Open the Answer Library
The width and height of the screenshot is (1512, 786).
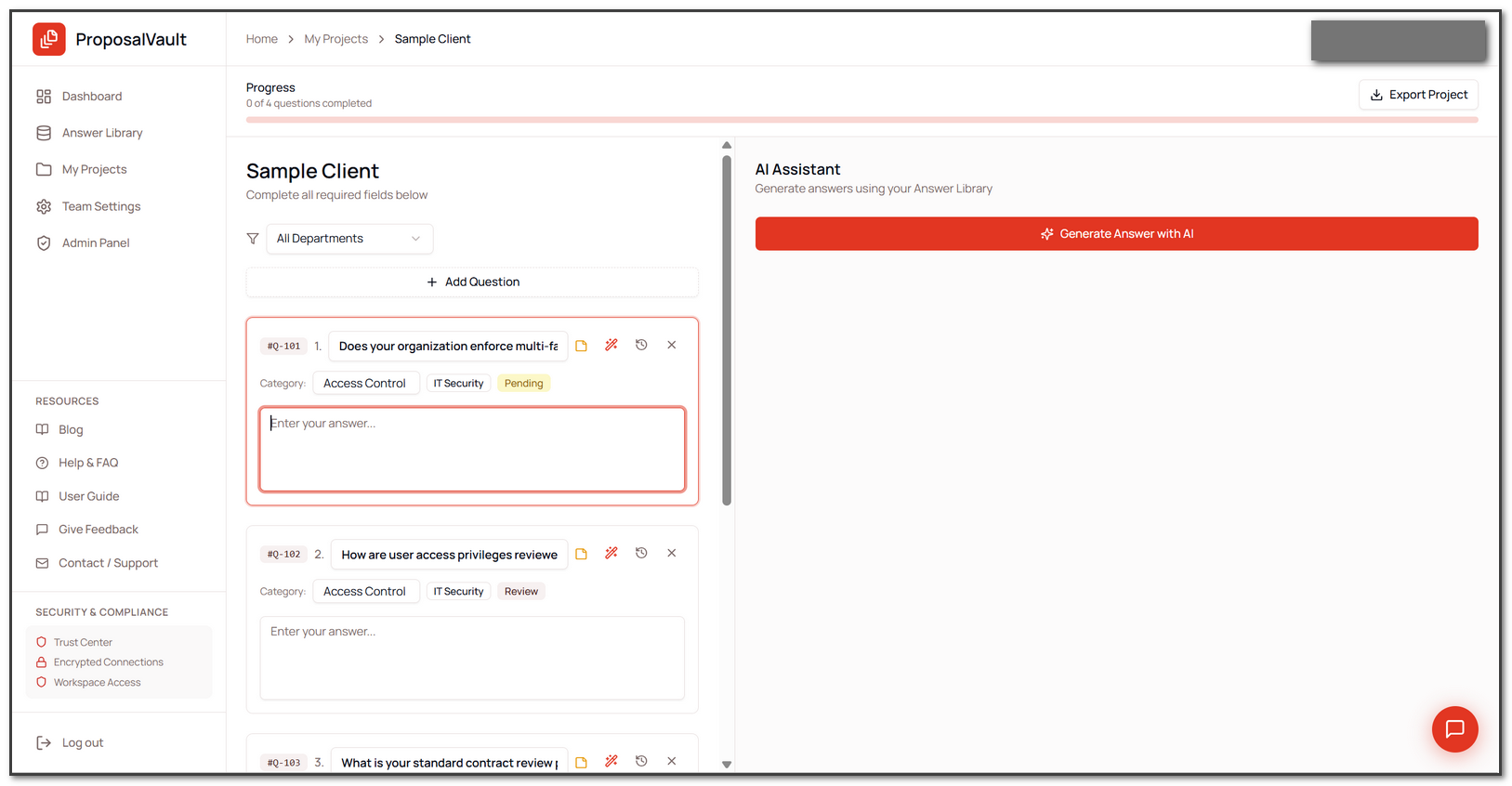click(102, 133)
